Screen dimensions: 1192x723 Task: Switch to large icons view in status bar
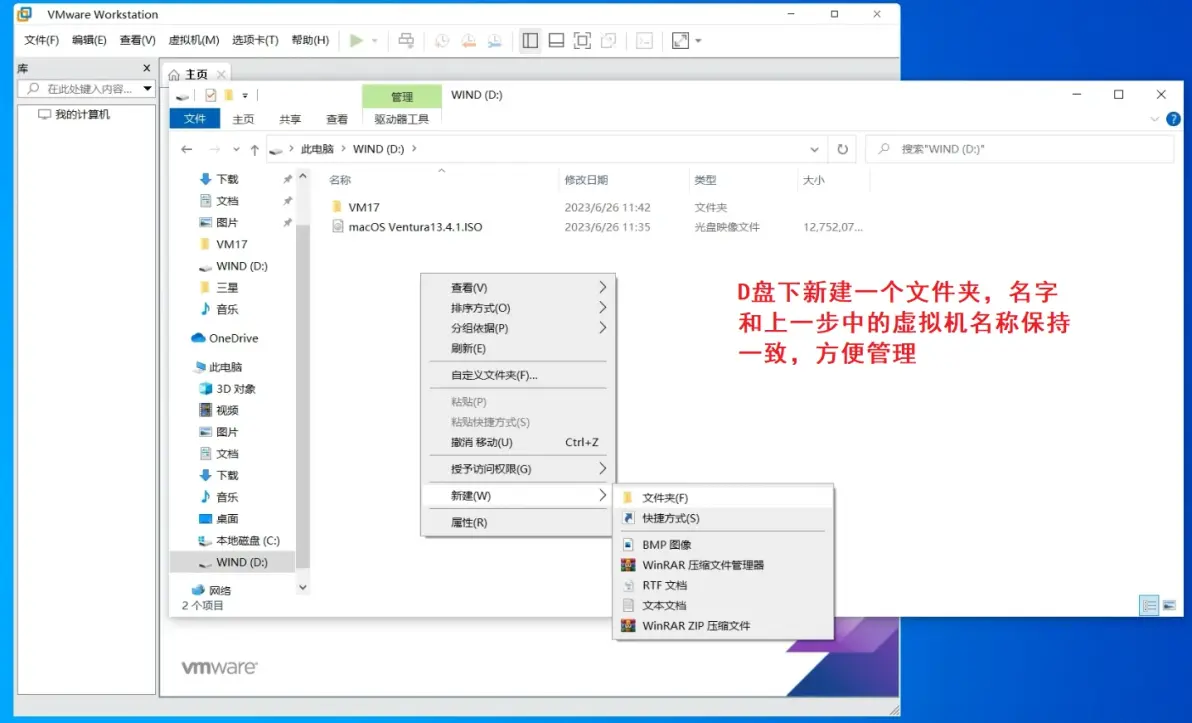click(1169, 605)
